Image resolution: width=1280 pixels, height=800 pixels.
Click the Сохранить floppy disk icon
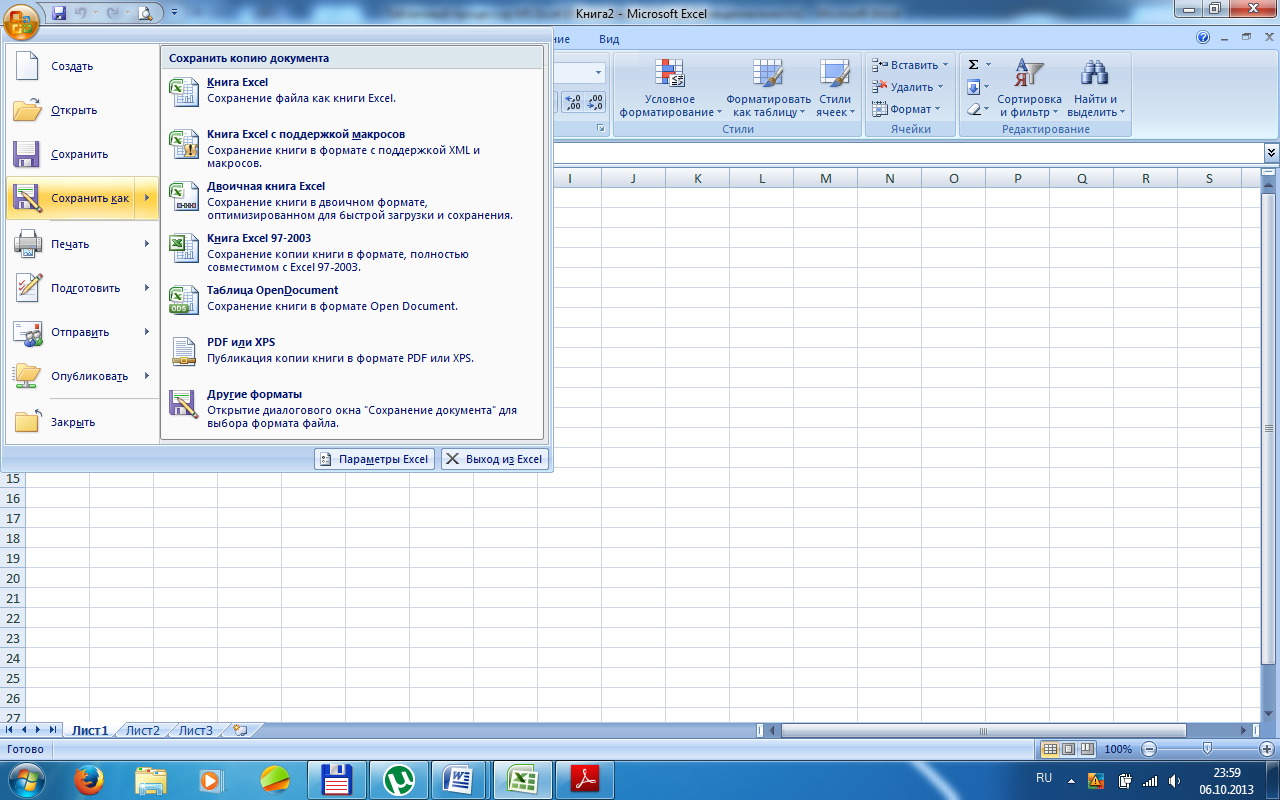[27, 154]
